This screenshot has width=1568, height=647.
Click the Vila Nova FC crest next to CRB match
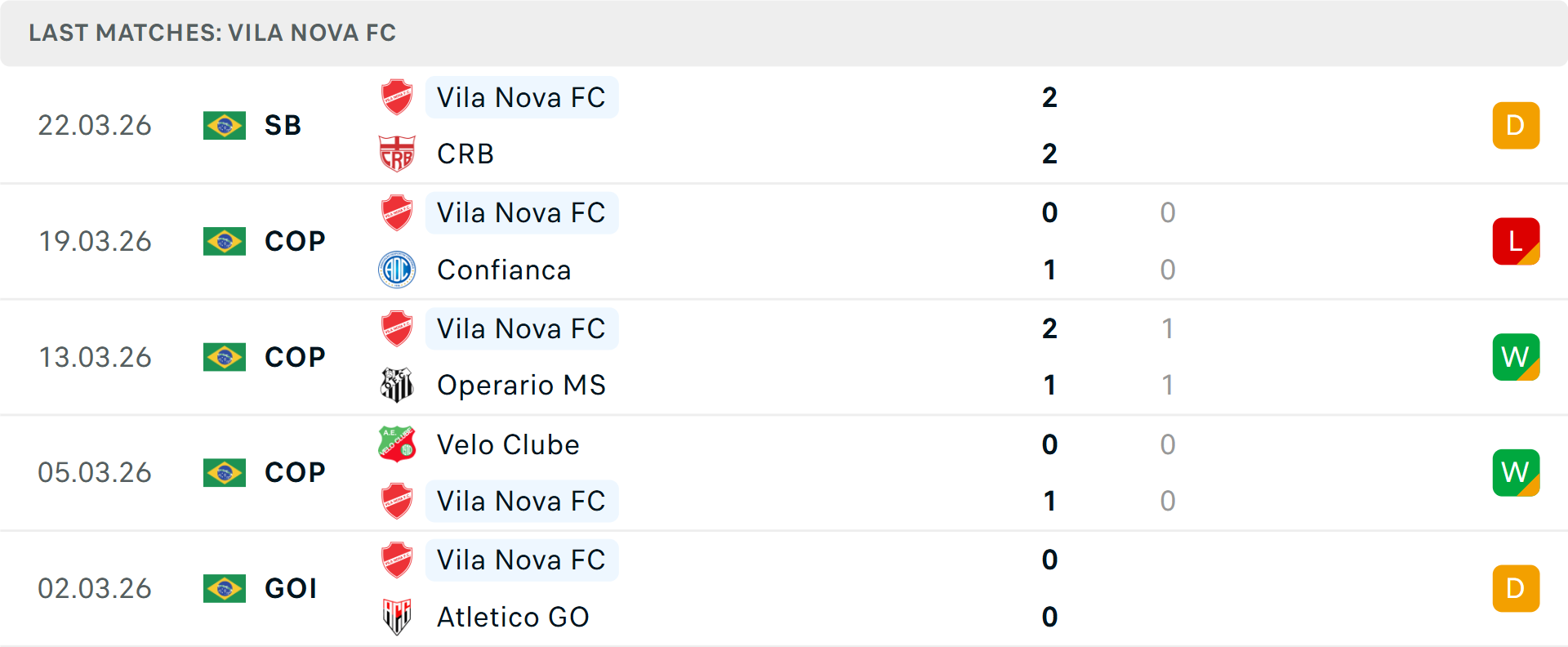pos(398,97)
